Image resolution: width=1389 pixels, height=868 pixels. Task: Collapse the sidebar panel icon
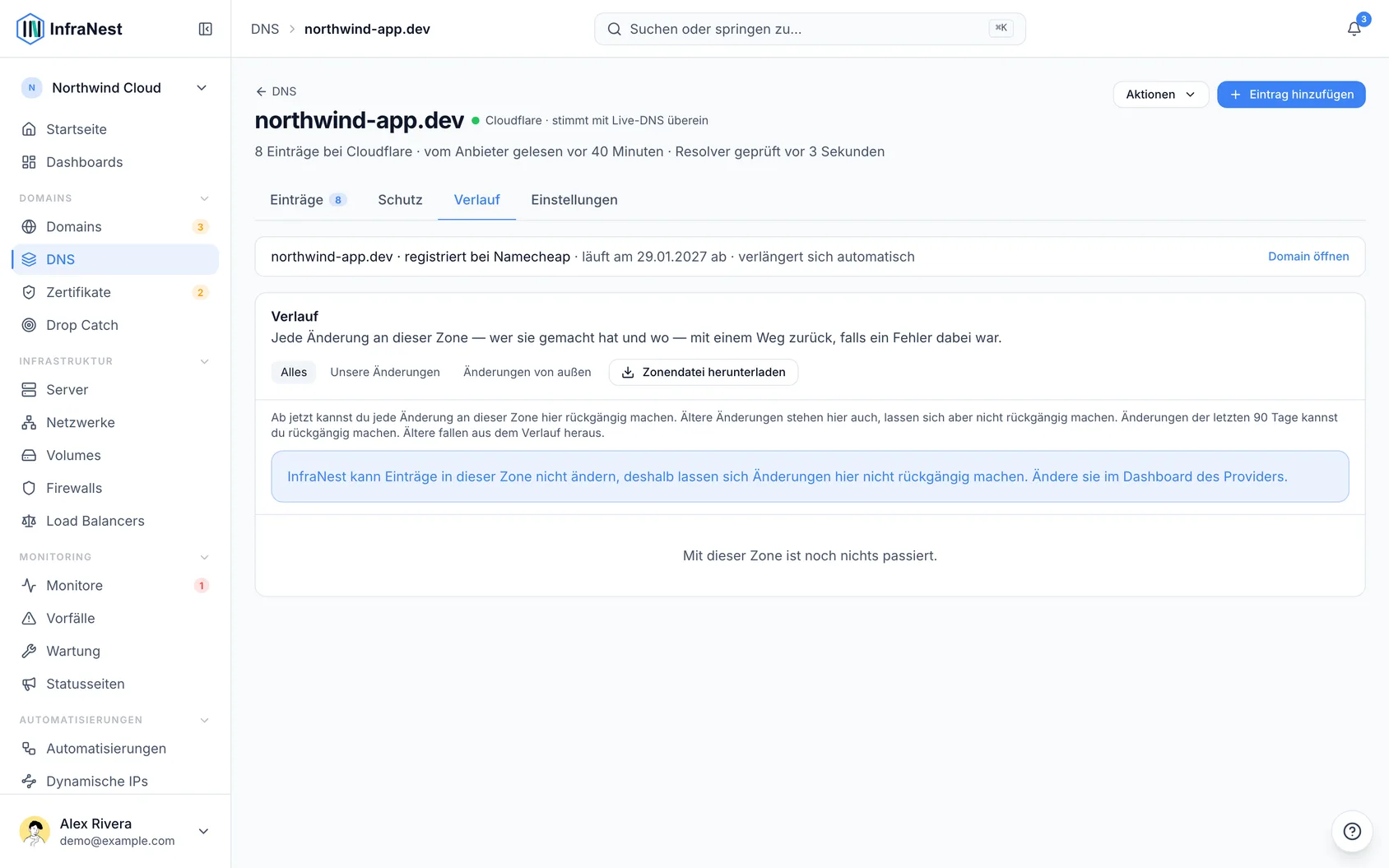pos(206,29)
